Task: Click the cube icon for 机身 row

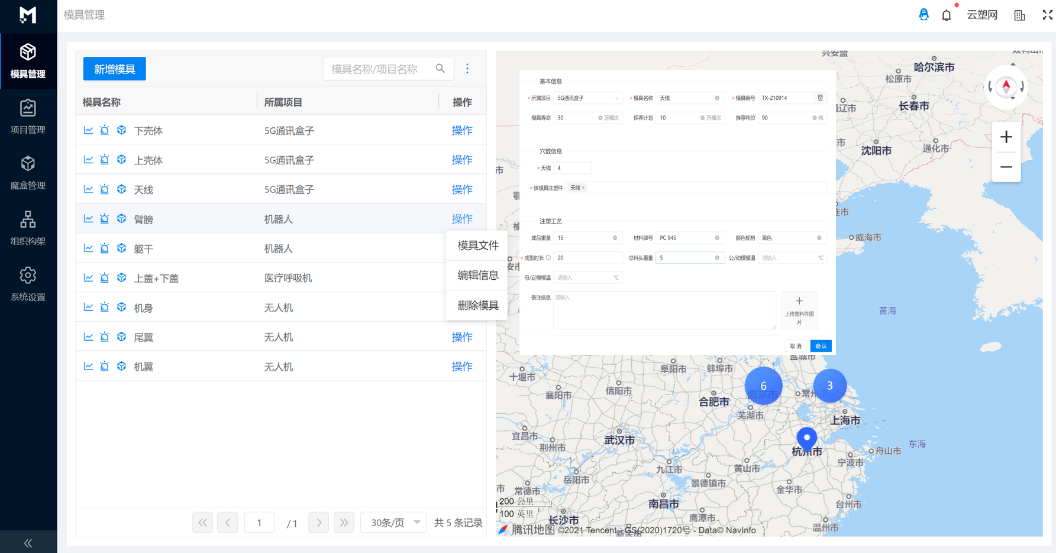Action: (x=121, y=308)
